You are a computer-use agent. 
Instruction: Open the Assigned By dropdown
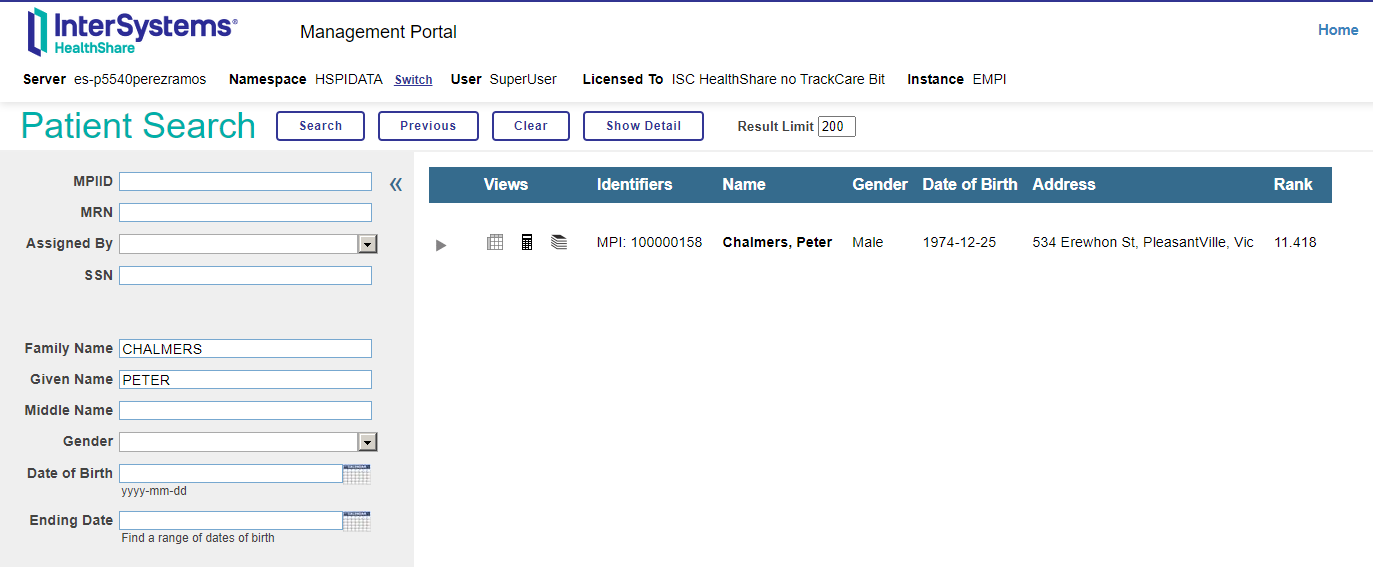tap(367, 244)
